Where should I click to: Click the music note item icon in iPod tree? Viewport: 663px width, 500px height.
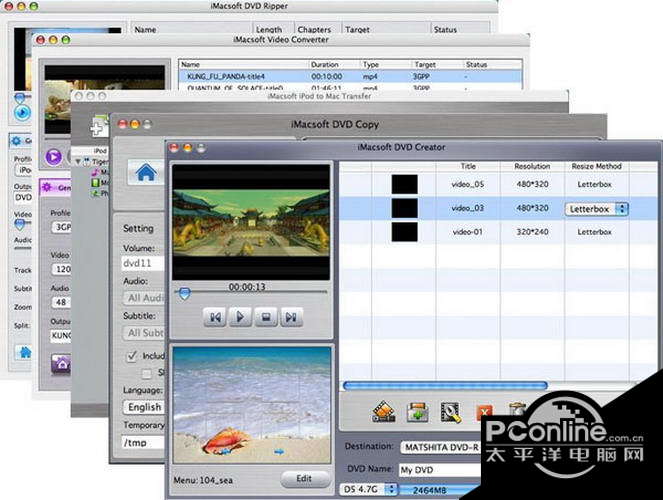click(x=96, y=172)
